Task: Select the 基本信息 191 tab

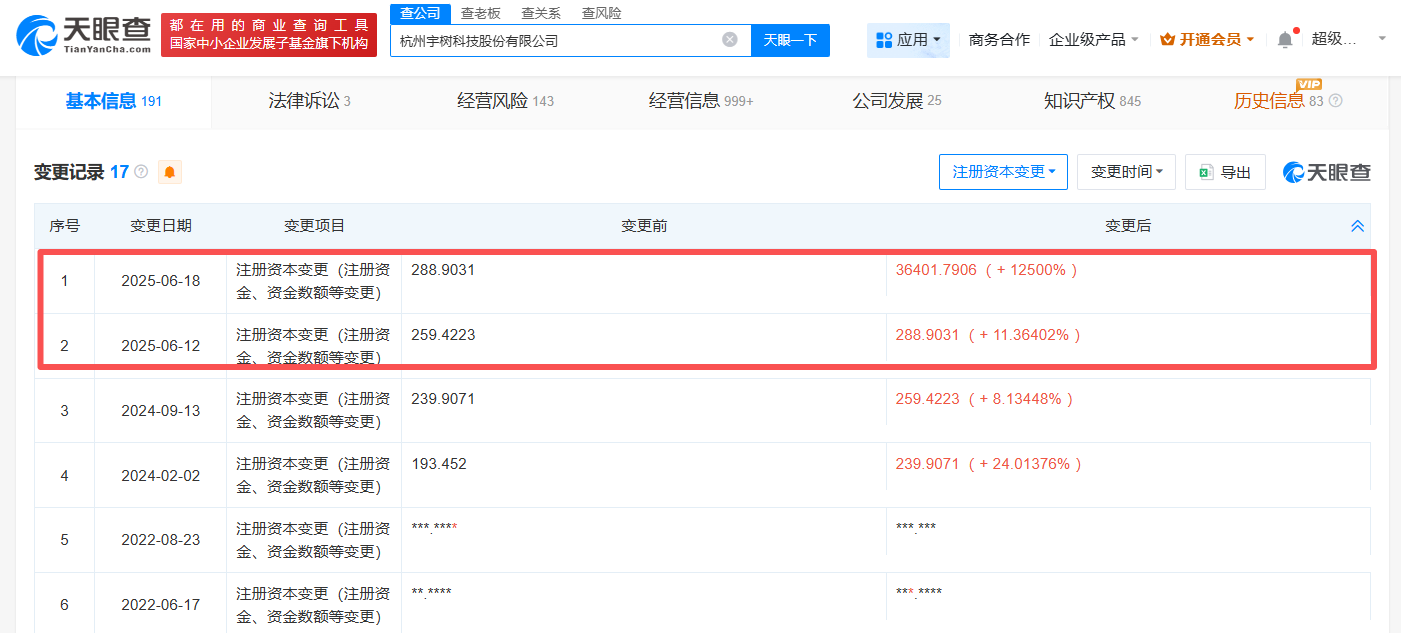Action: [x=113, y=101]
